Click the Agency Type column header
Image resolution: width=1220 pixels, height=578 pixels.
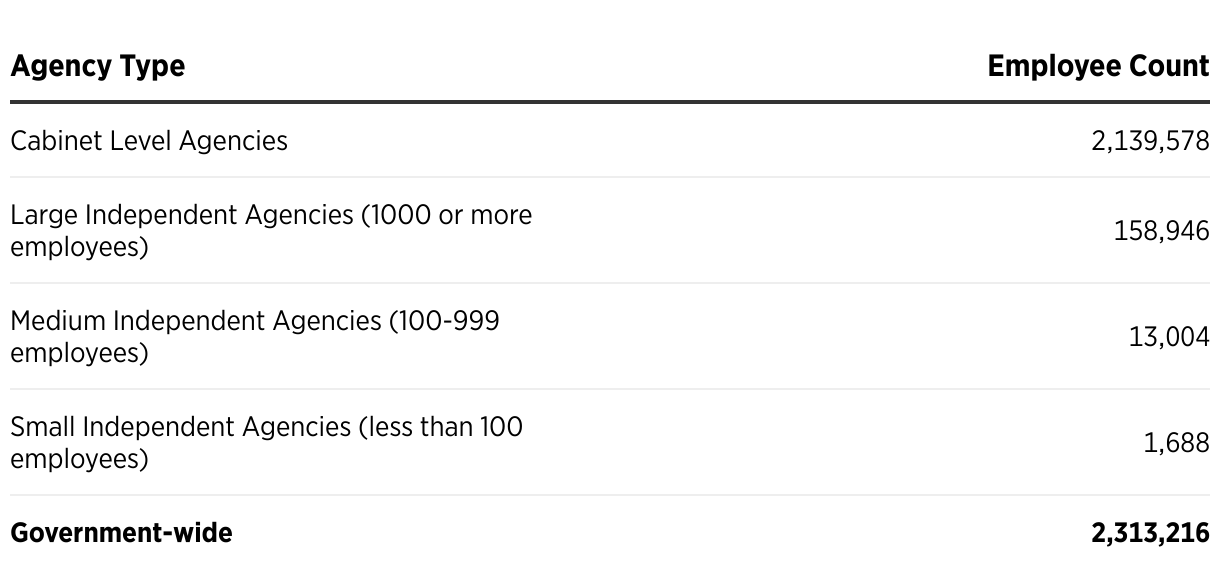(98, 67)
